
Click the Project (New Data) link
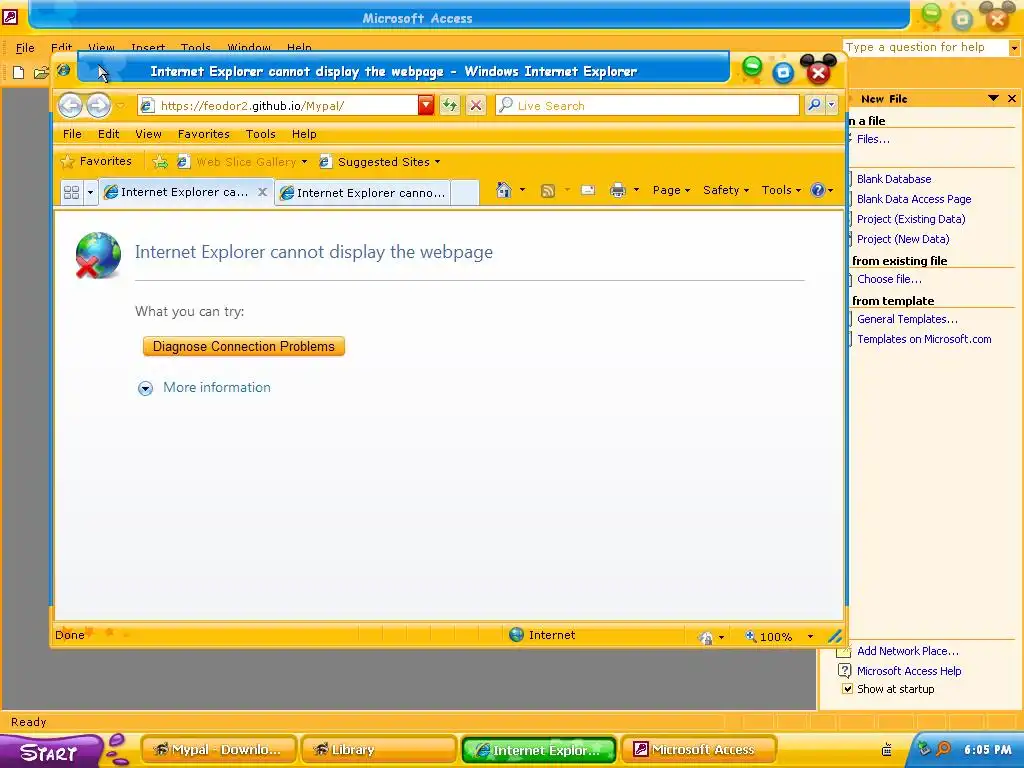tap(903, 239)
